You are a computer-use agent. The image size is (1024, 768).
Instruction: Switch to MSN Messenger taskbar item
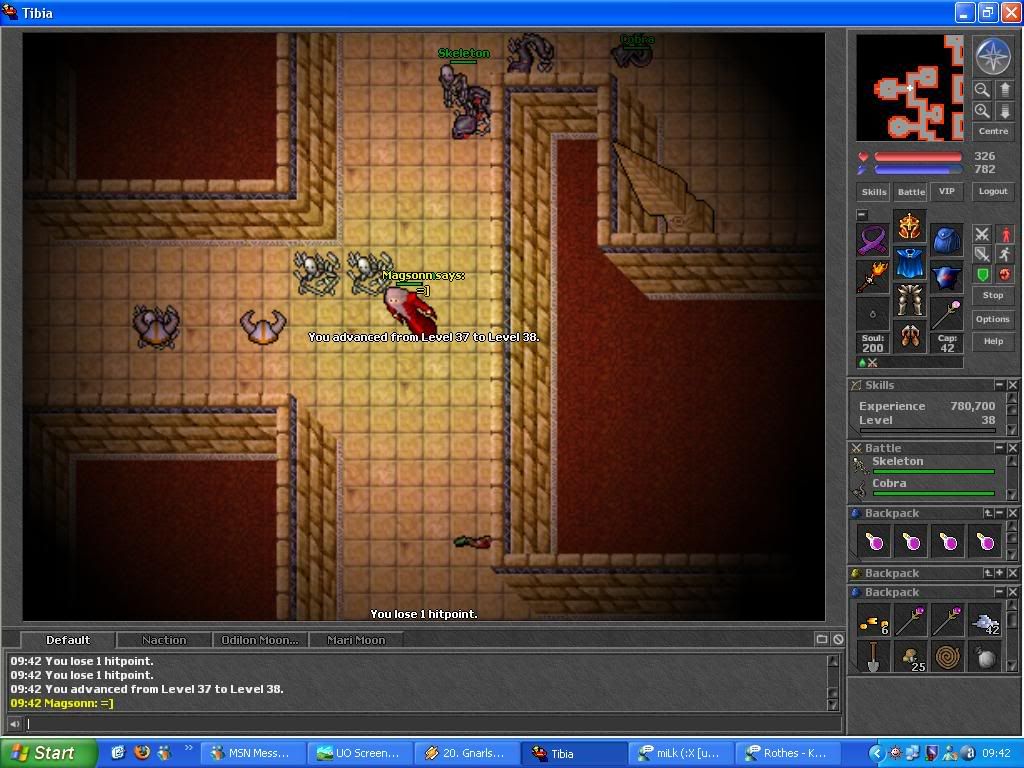(x=251, y=753)
